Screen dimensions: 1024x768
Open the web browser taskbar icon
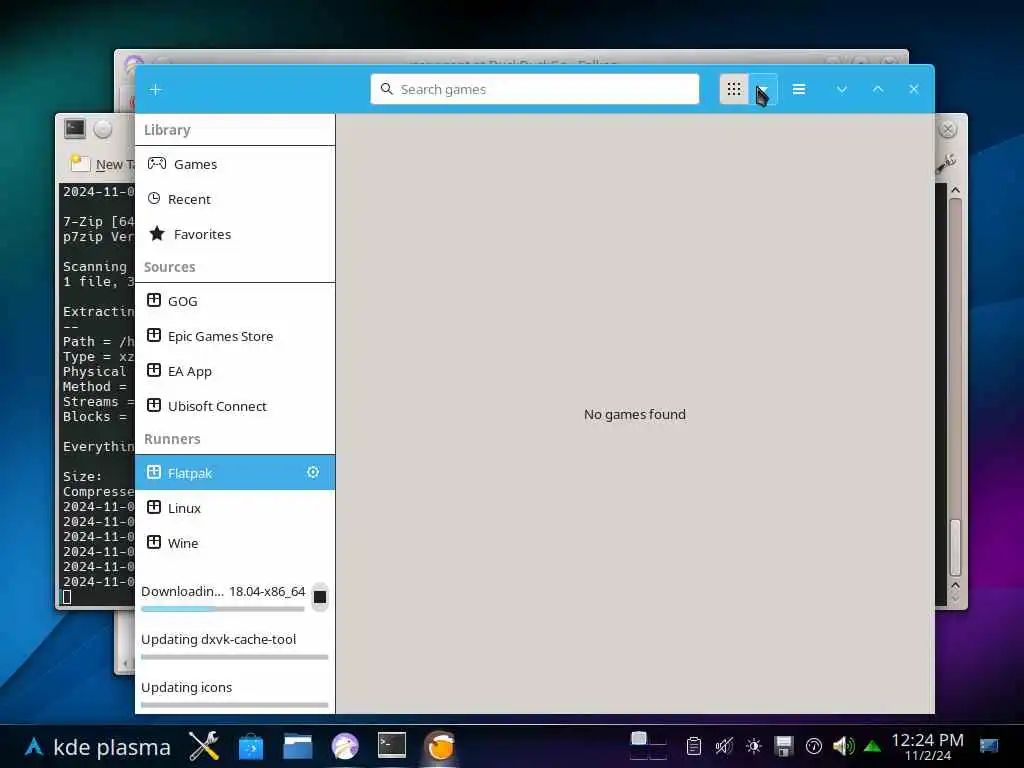click(x=345, y=746)
